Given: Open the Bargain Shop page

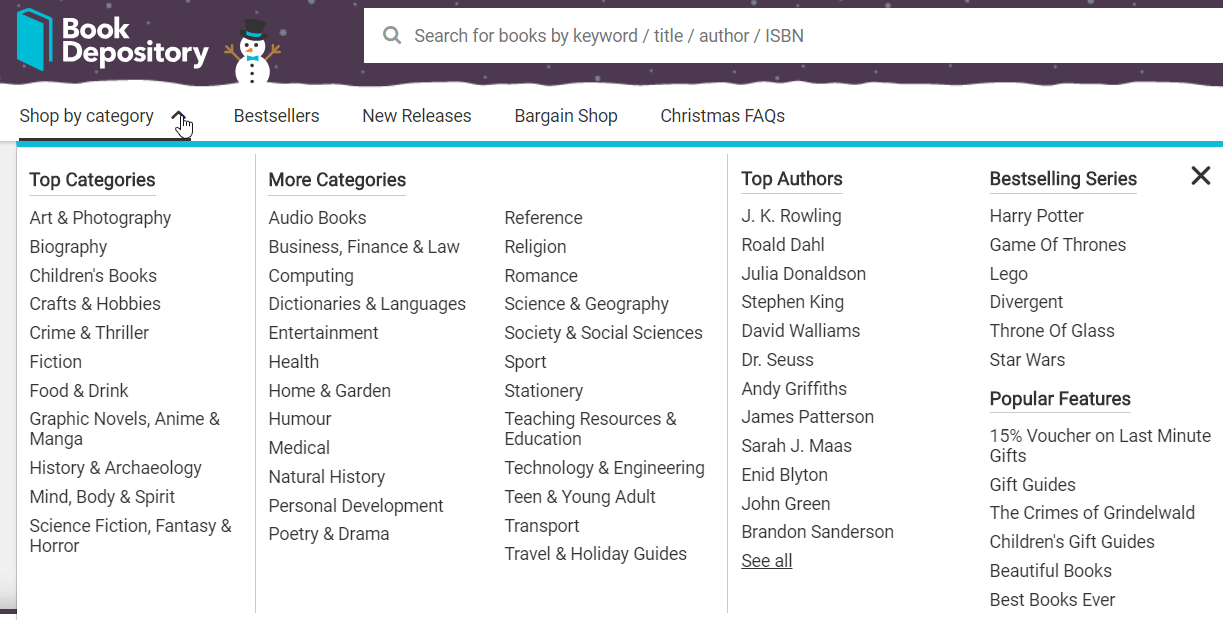Looking at the screenshot, I should [566, 116].
